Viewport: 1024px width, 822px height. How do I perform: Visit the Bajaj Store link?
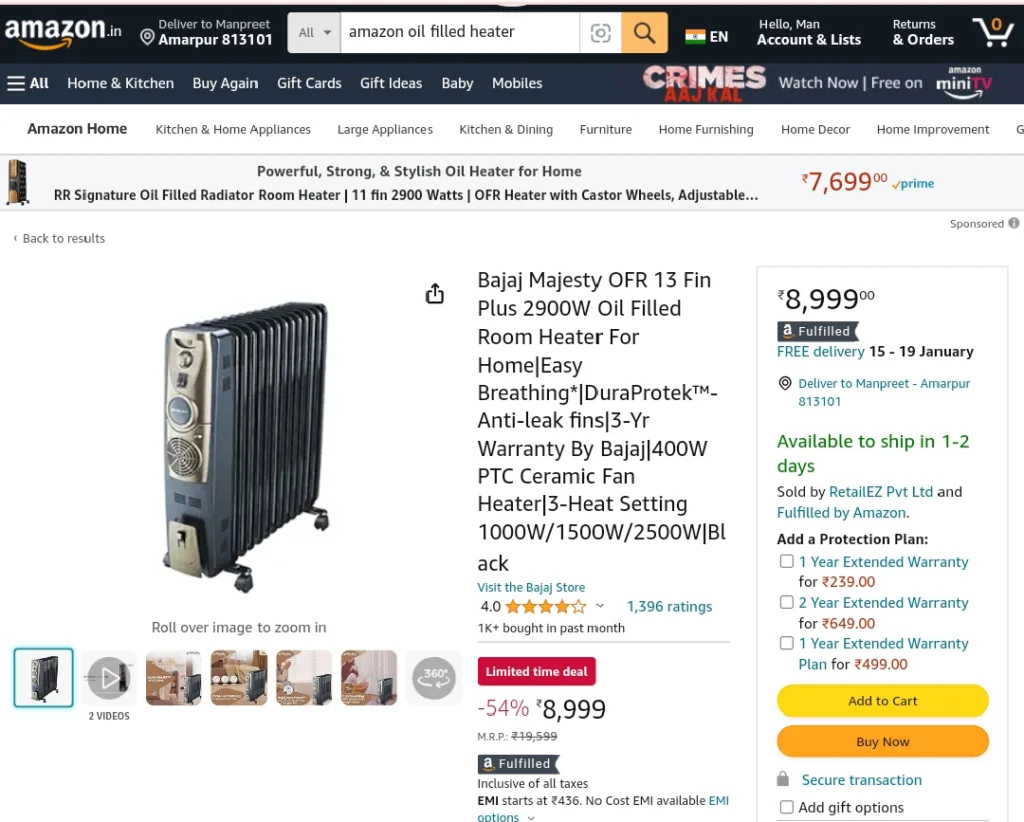(x=531, y=587)
